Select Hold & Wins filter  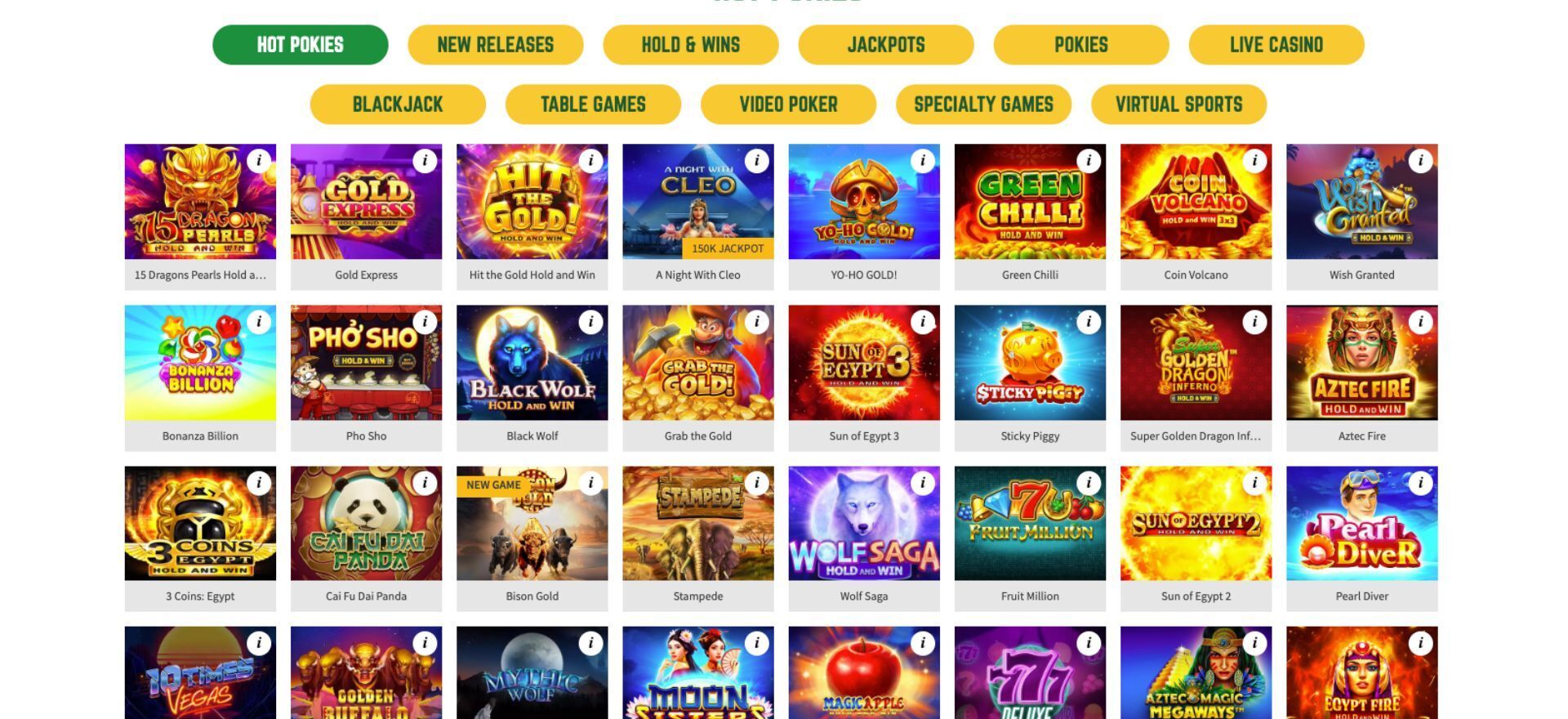pyautogui.click(x=691, y=45)
